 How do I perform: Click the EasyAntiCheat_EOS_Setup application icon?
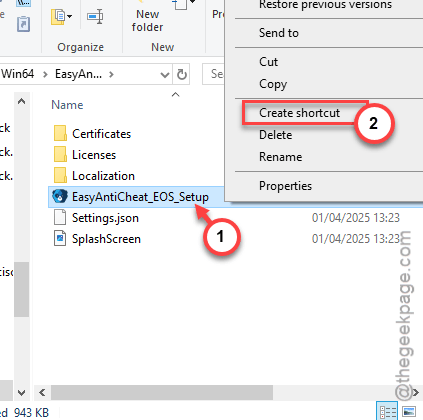pyautogui.click(x=60, y=197)
